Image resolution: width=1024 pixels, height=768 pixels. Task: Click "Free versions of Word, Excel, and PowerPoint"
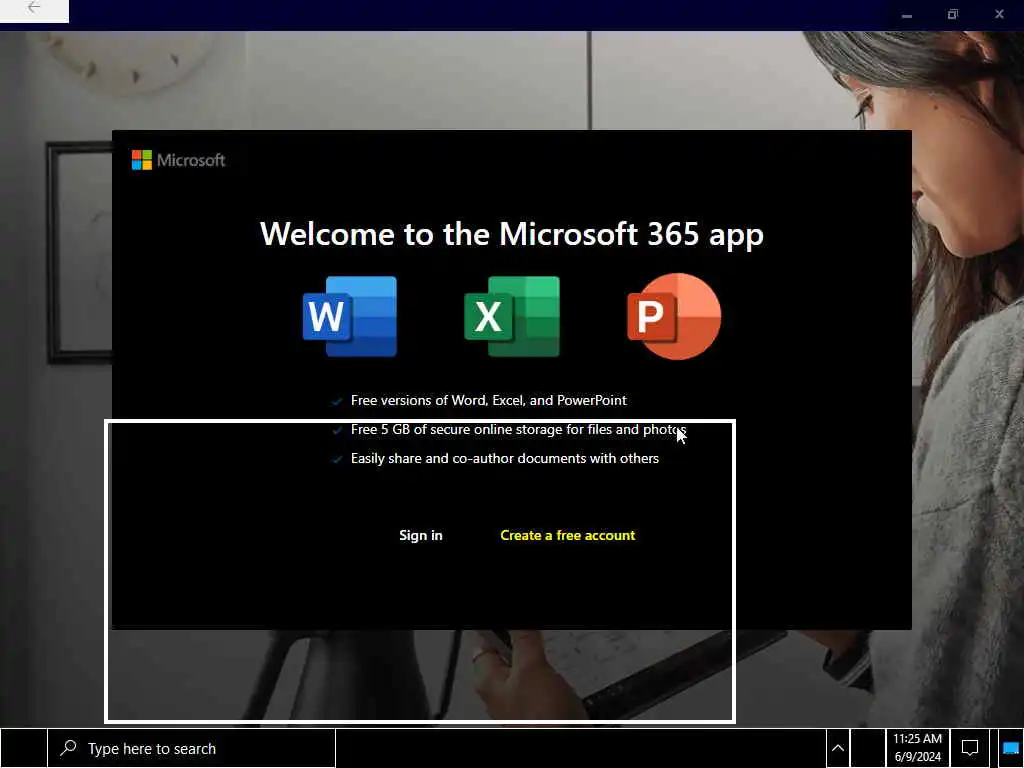(x=488, y=400)
